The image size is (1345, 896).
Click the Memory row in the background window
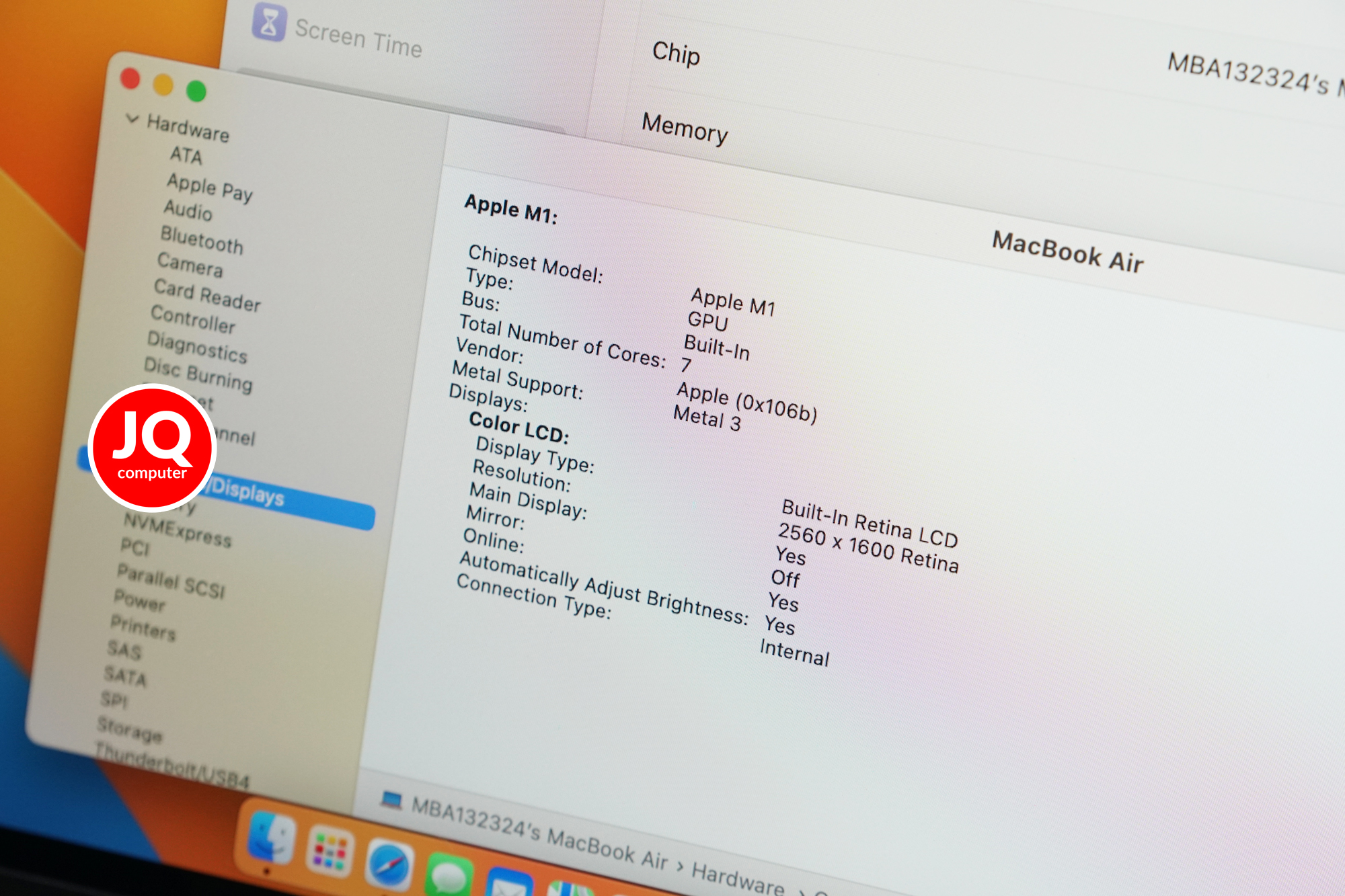click(x=685, y=128)
